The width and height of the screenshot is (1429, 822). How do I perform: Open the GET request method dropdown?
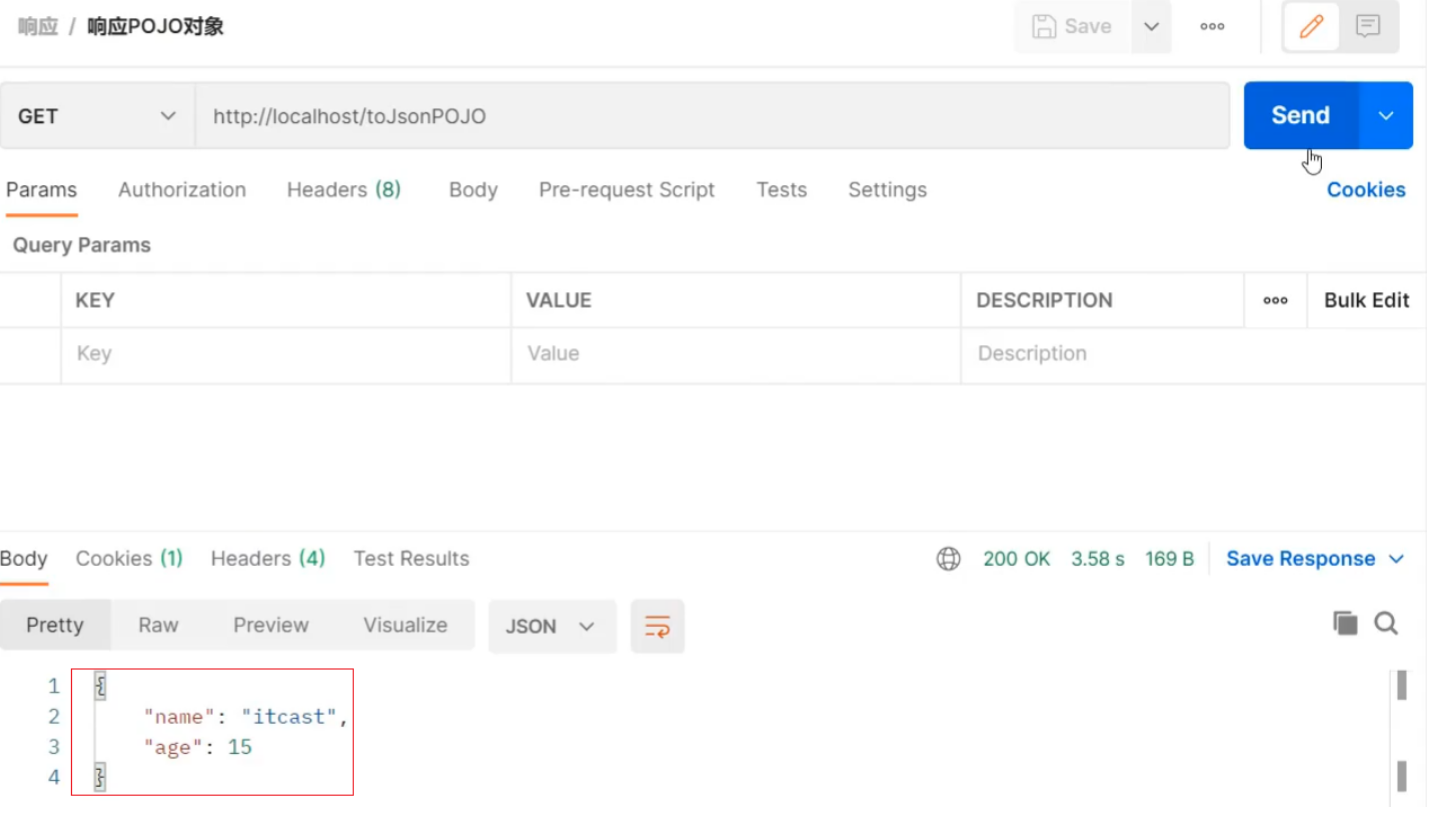[95, 116]
